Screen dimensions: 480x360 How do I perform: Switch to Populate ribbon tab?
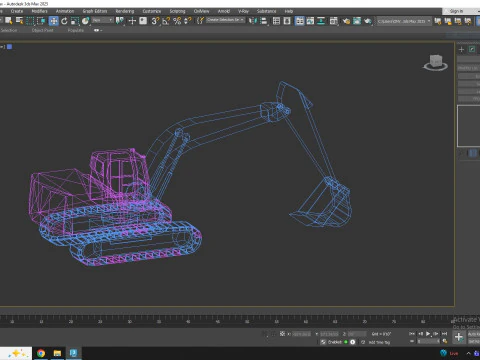[x=76, y=30]
